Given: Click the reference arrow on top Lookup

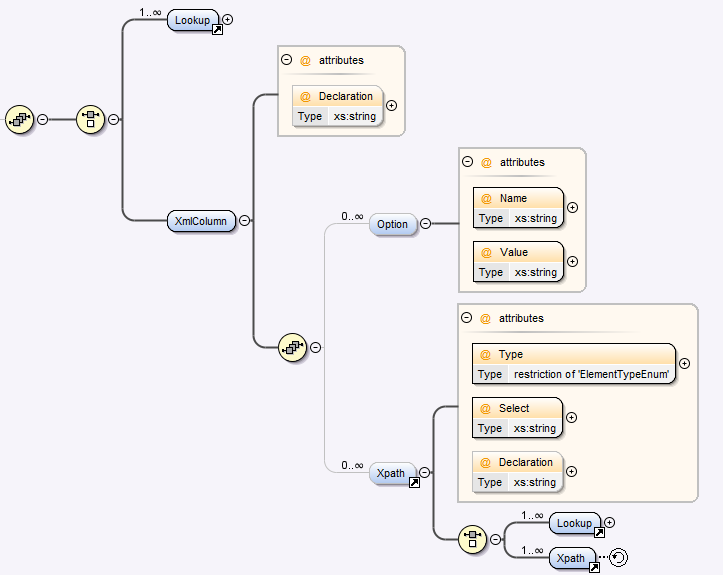Looking at the screenshot, I should click(x=217, y=30).
